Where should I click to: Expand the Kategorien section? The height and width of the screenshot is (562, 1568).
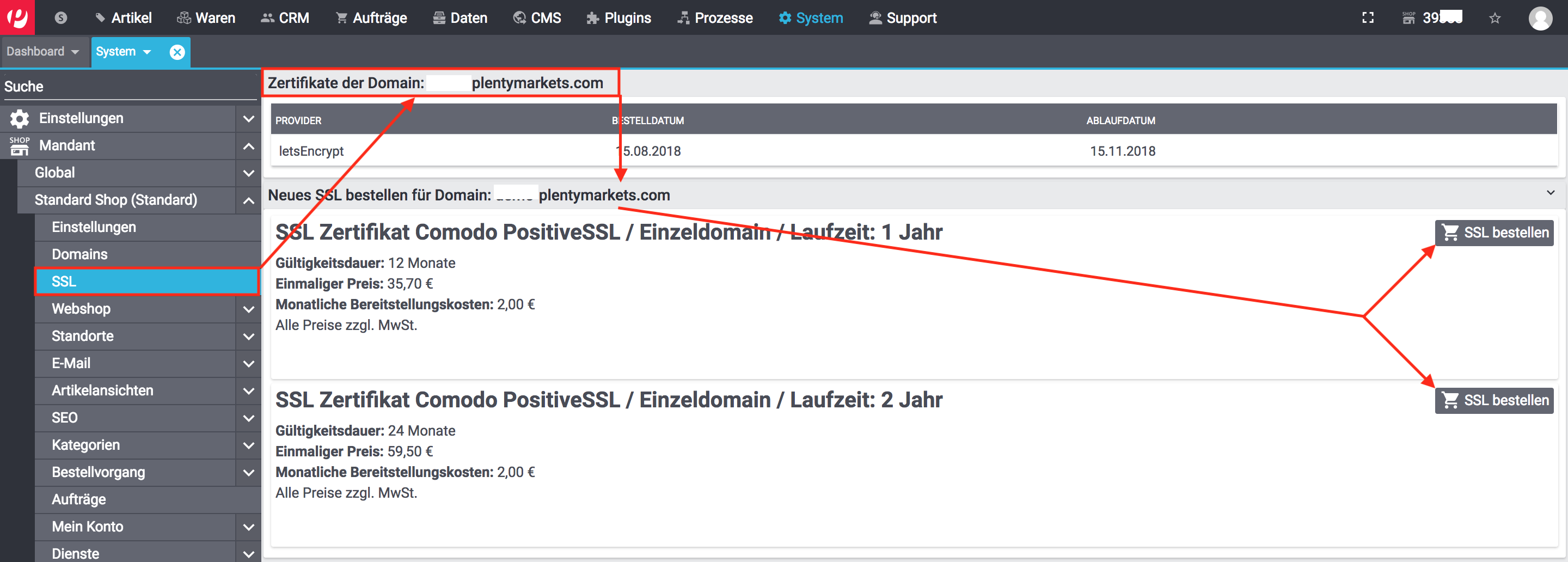click(x=248, y=445)
